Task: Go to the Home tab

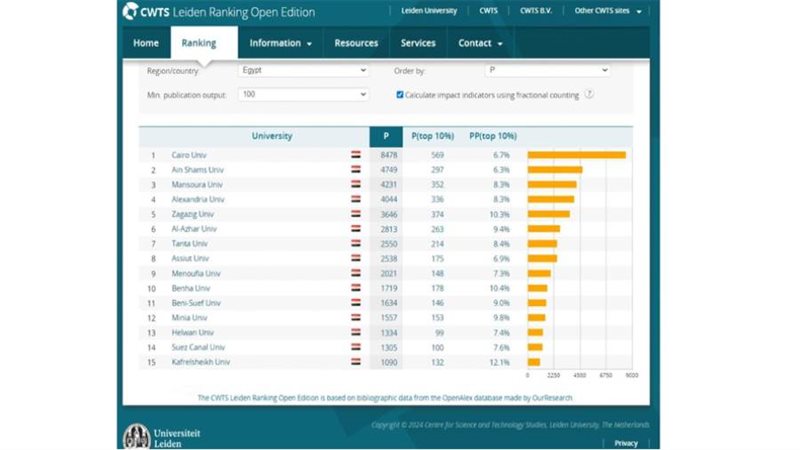Action: coord(146,43)
